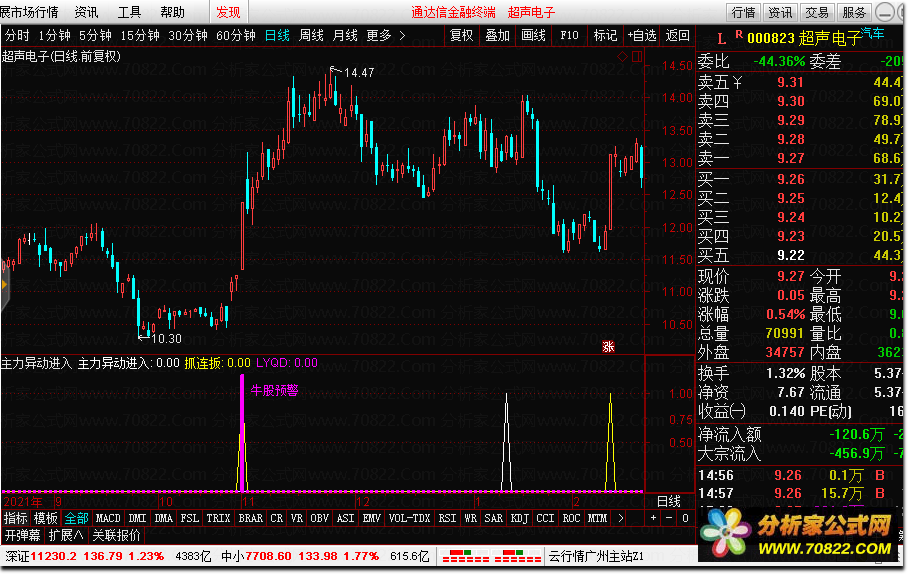Click the R marker beside stock code 000823
The height and width of the screenshot is (574, 909).
[739, 35]
